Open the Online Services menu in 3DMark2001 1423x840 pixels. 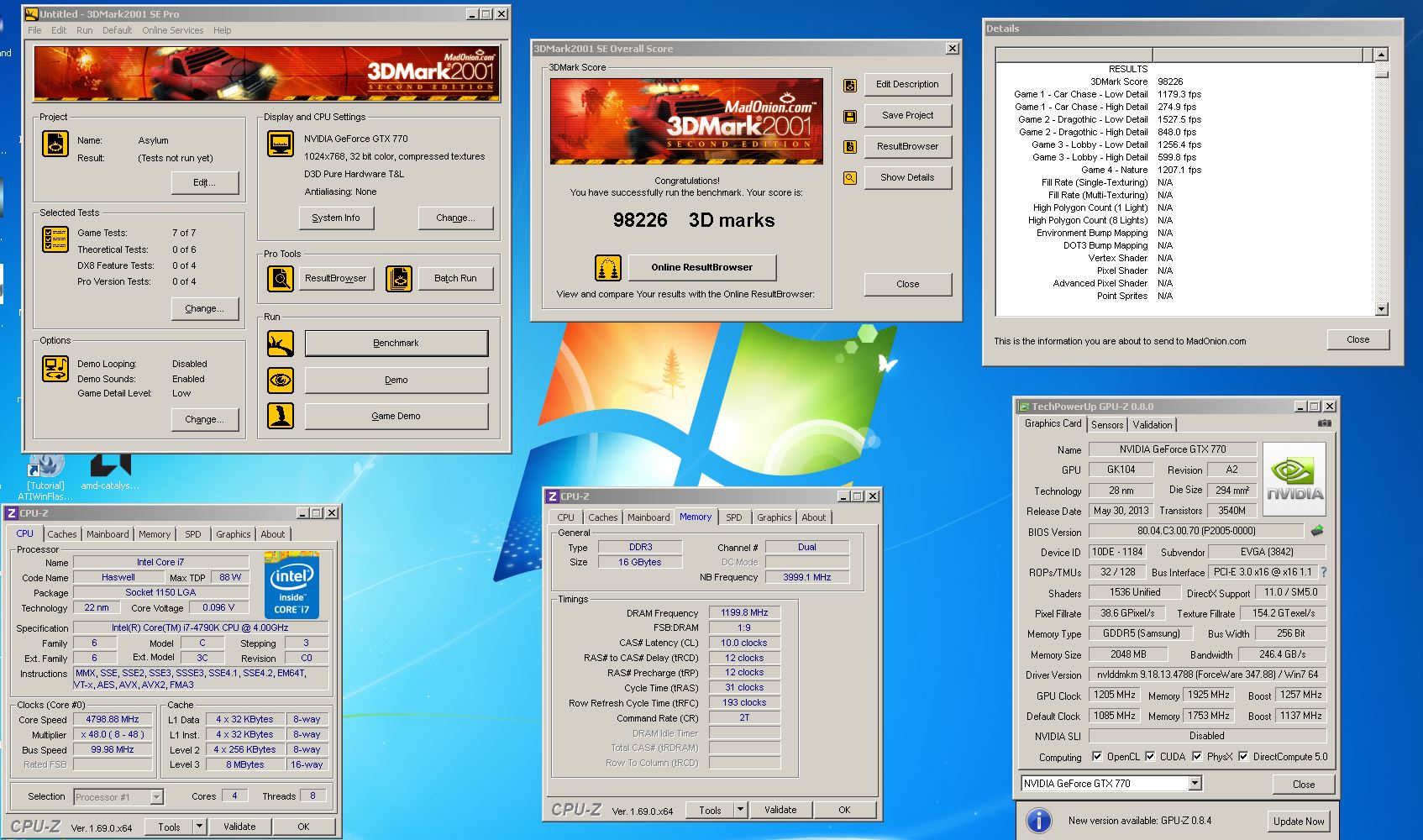173,30
